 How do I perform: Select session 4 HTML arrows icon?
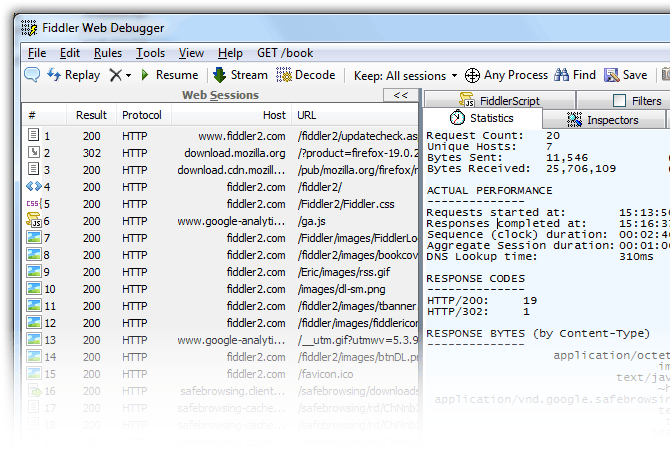click(x=34, y=186)
